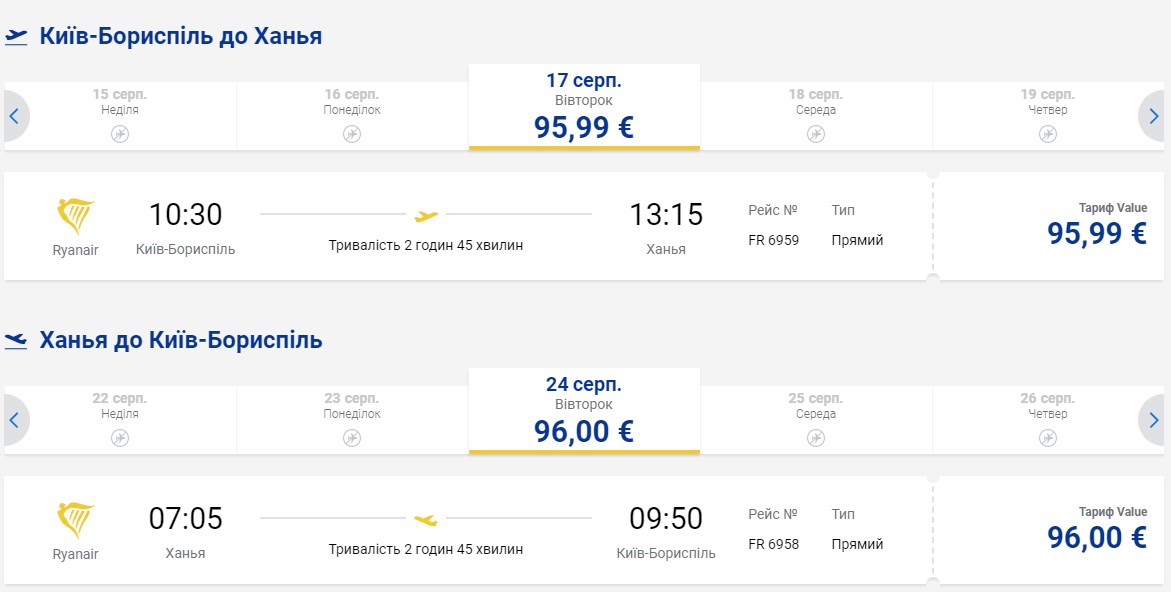Show earlier return dates with the left arrow

pos(14,420)
